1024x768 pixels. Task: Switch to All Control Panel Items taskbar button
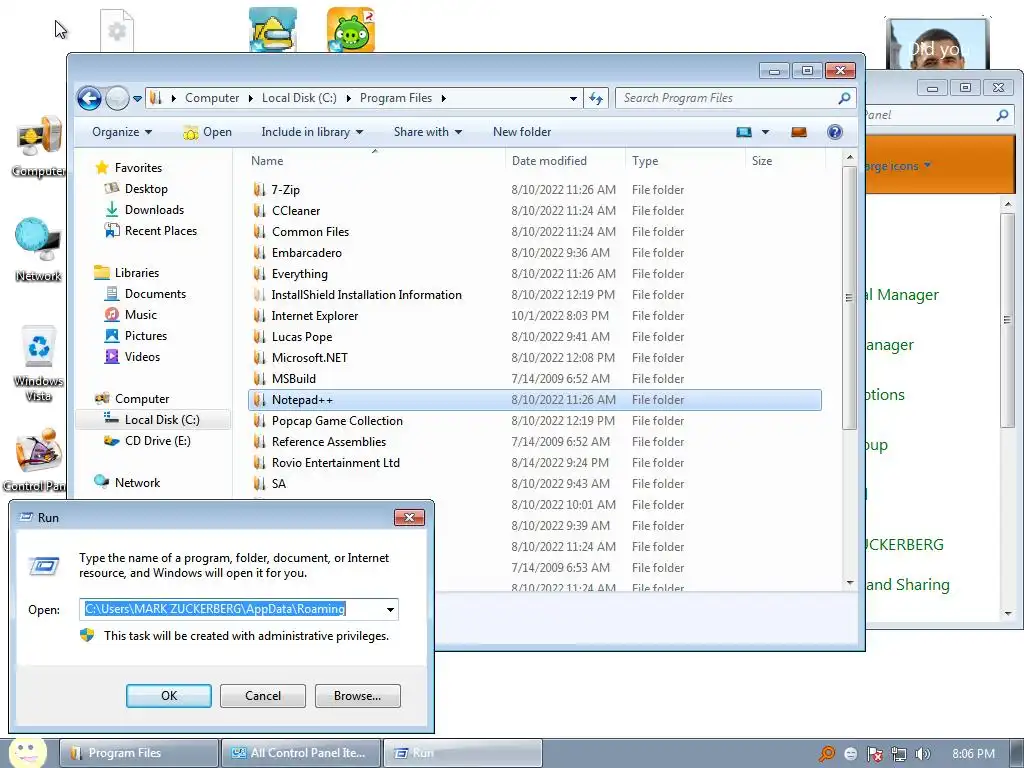(x=300, y=753)
